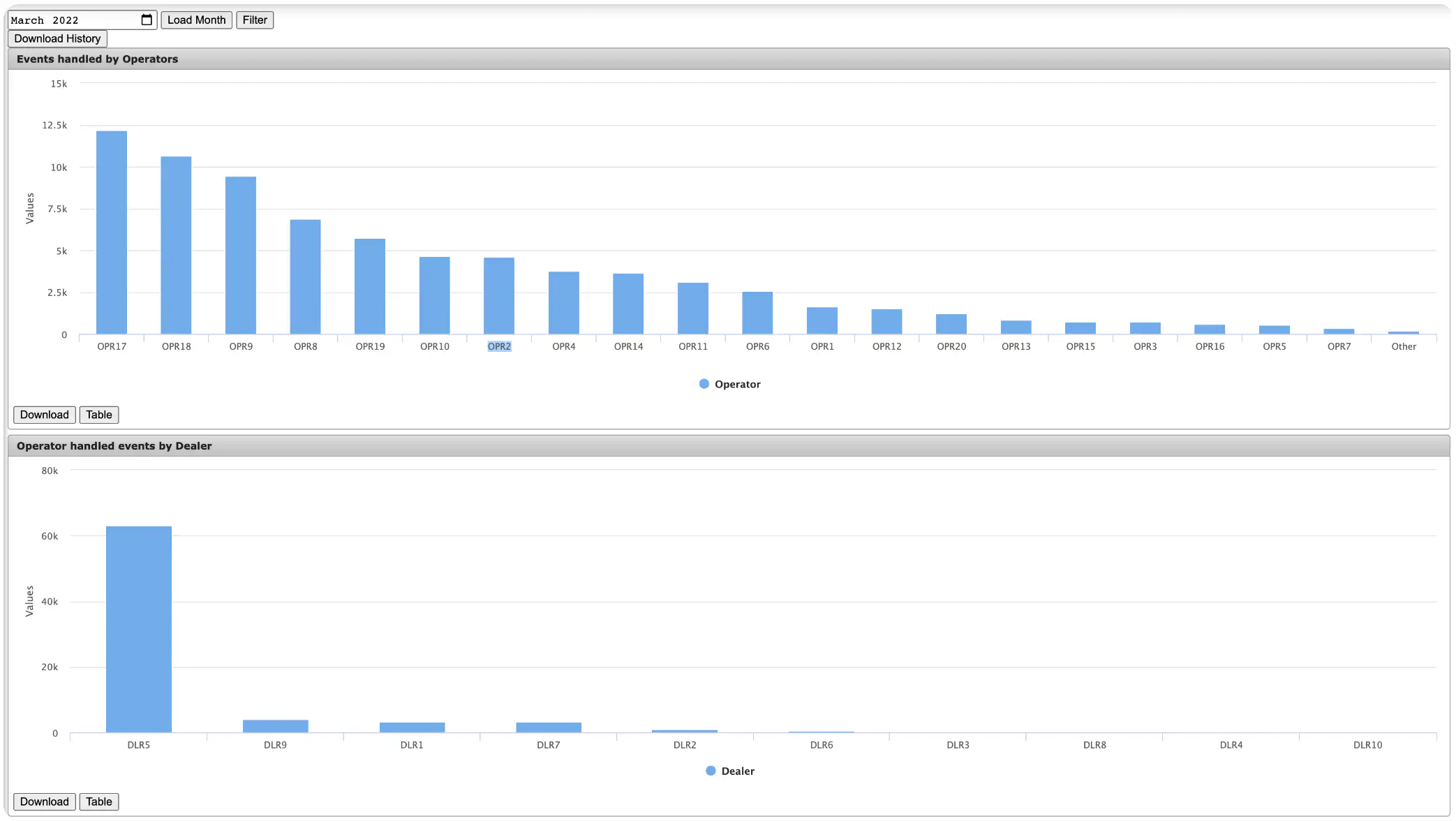
Task: Select the OPR14 bar
Action: (628, 304)
